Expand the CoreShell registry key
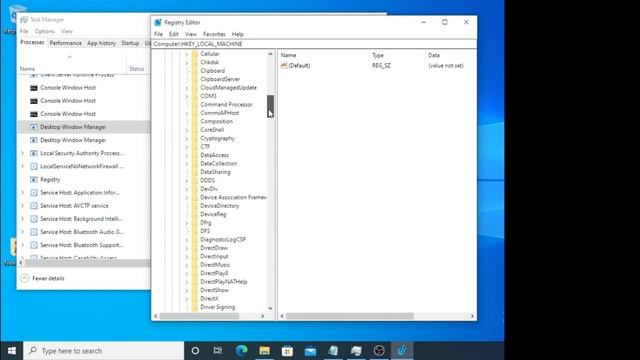The image size is (640, 360). coord(187,130)
